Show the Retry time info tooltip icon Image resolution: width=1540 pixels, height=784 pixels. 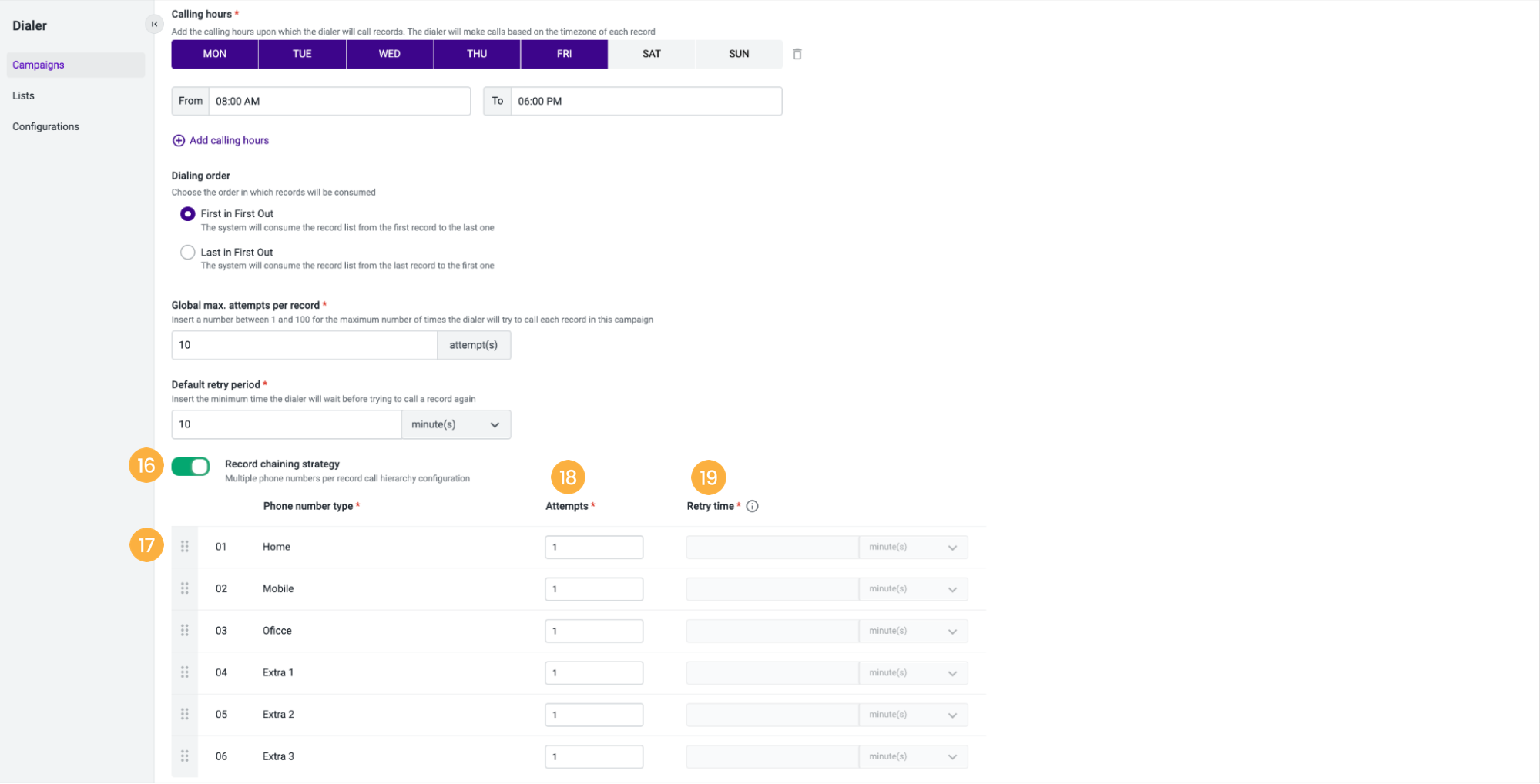click(x=753, y=506)
